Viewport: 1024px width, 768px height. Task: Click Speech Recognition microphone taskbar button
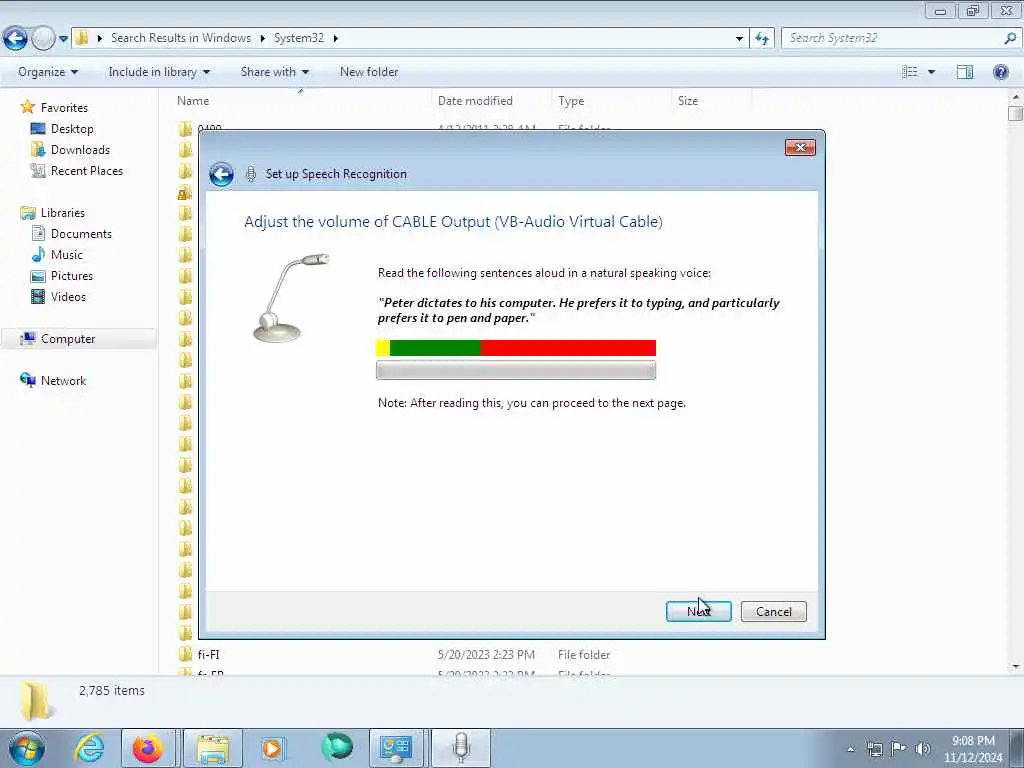click(x=461, y=748)
